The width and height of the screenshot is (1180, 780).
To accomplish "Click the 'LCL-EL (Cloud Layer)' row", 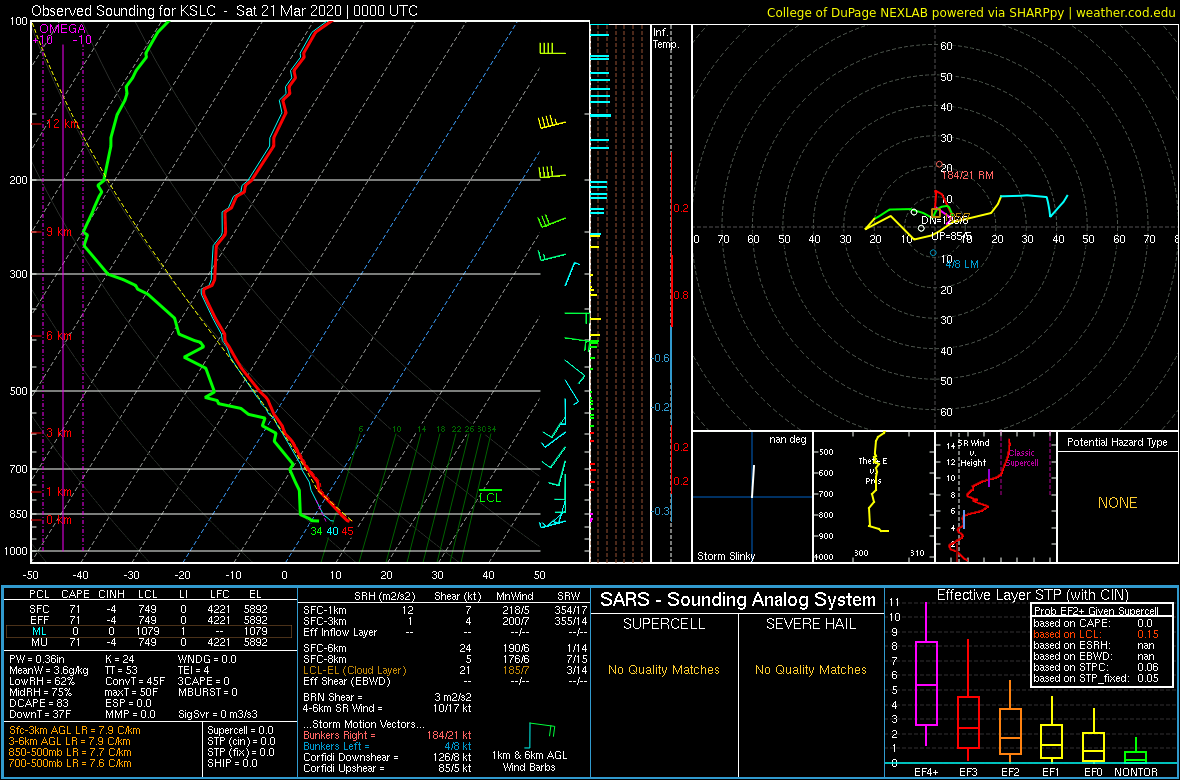I will click(444, 670).
